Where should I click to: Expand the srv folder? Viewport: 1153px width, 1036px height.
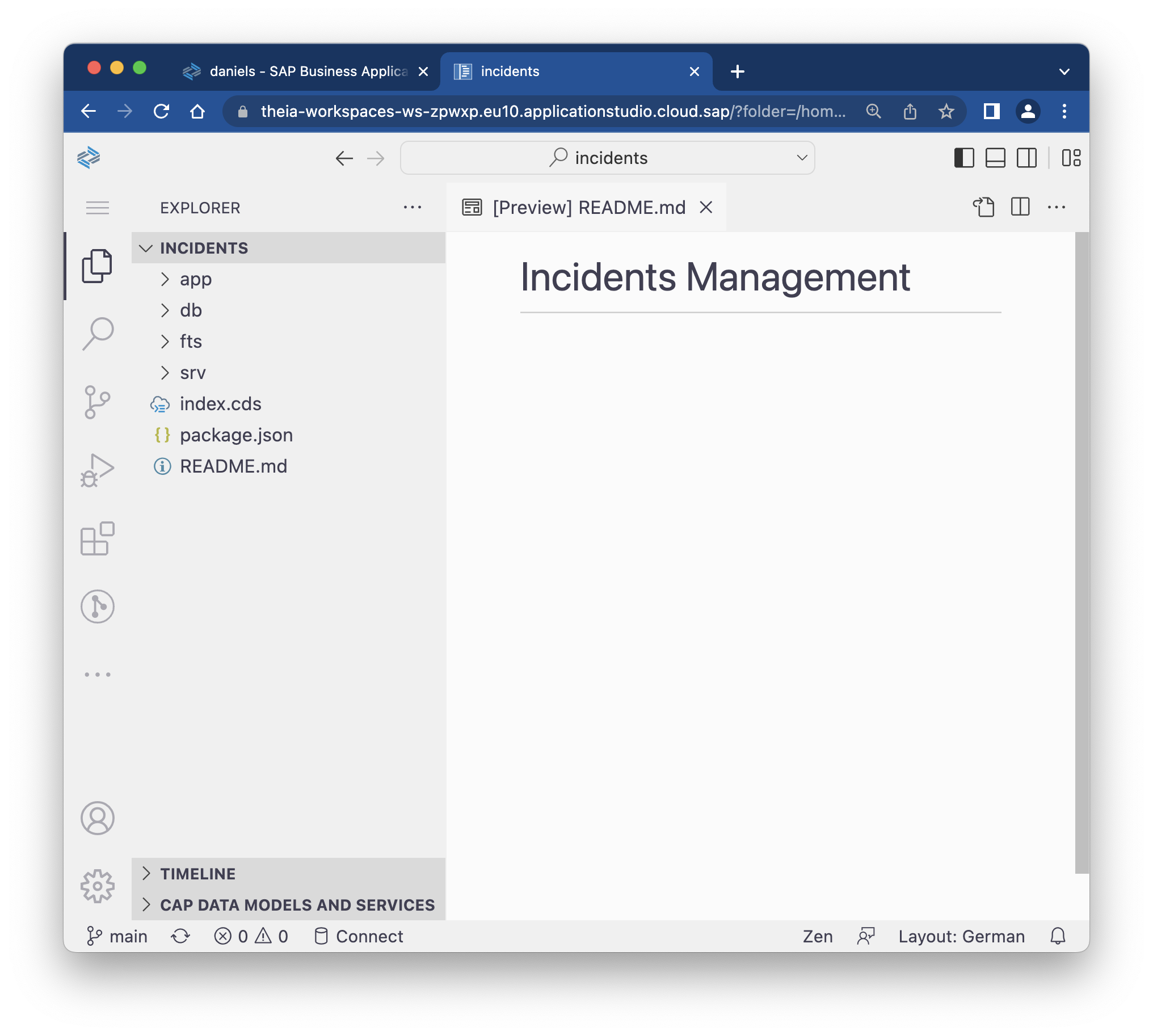288,373
